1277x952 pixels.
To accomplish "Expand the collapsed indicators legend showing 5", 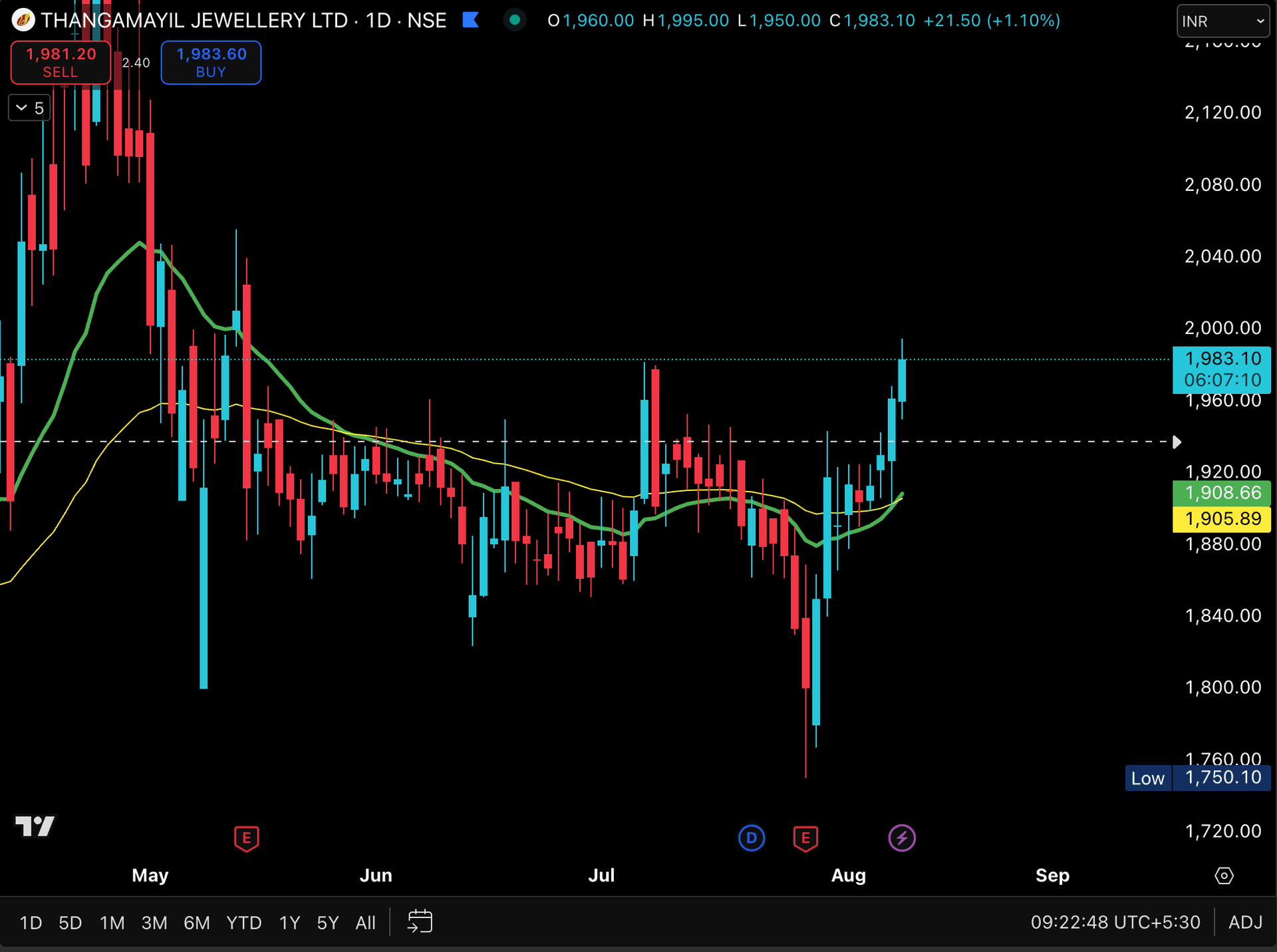I will pyautogui.click(x=29, y=108).
